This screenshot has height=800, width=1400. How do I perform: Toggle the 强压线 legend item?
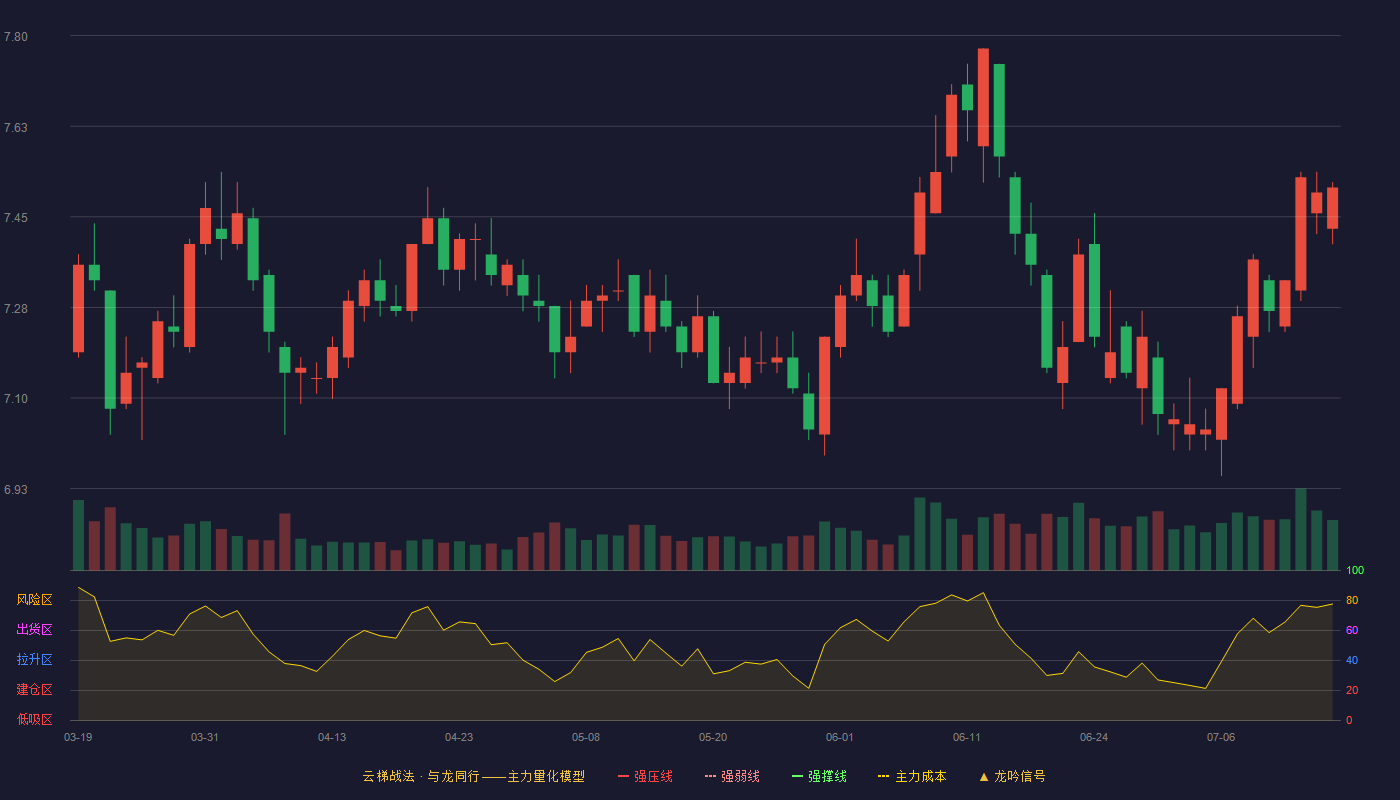click(645, 776)
